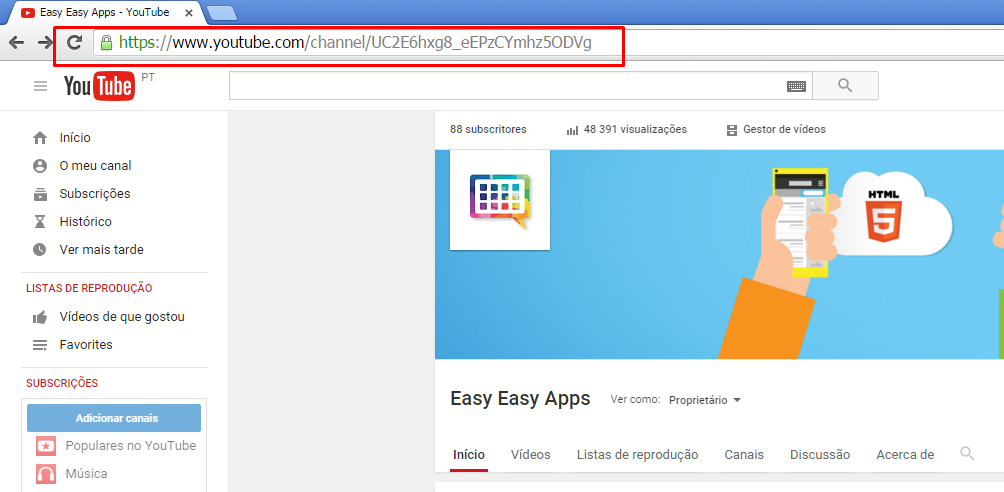Click the visualizações bar chart icon
Image resolution: width=1004 pixels, height=492 pixels.
pos(572,130)
